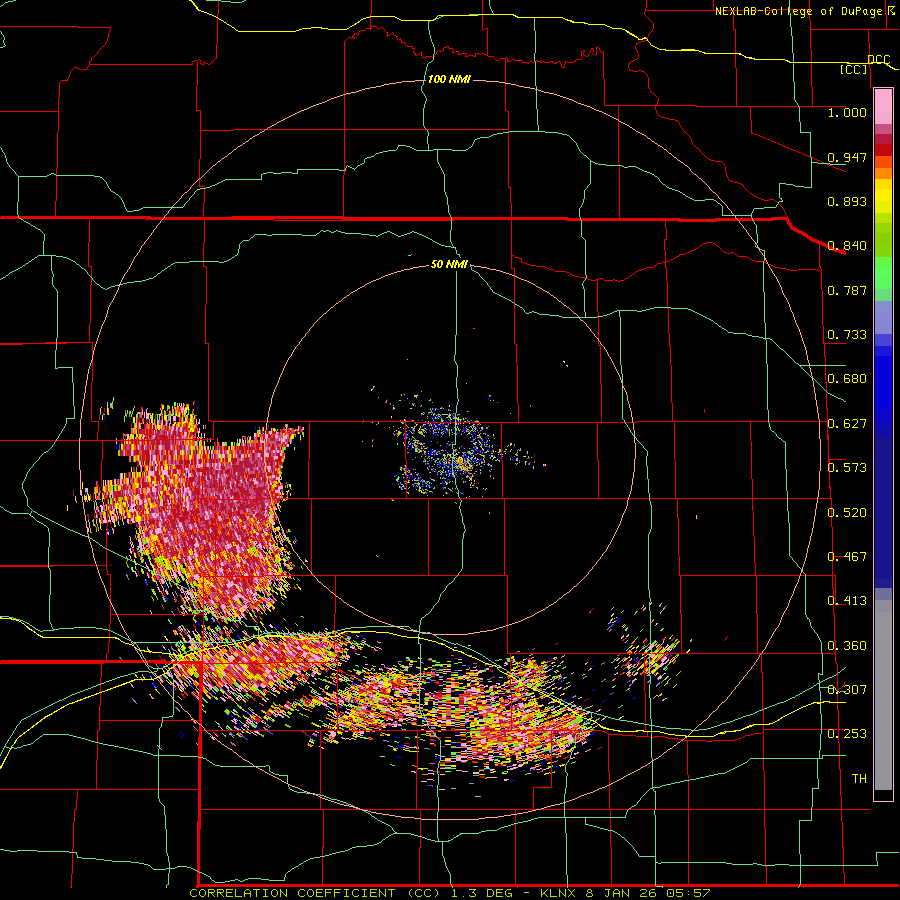Select the 1.000 color scale value
The height and width of the screenshot is (900, 900).
tap(847, 112)
